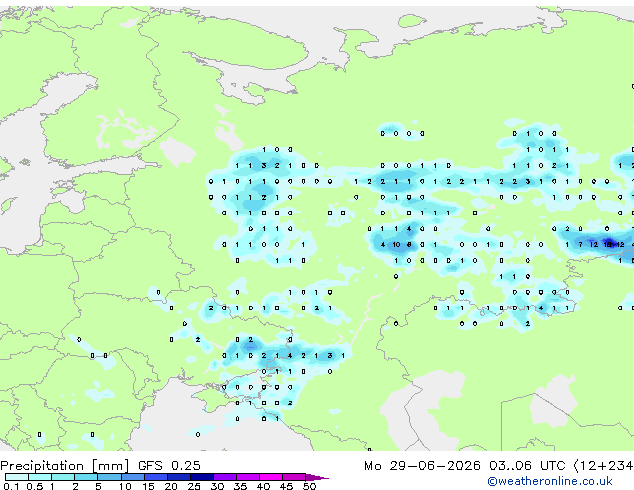
Task: Click the 0.1 to 0.5 mm legend color segment
Action: pyautogui.click(x=17, y=477)
